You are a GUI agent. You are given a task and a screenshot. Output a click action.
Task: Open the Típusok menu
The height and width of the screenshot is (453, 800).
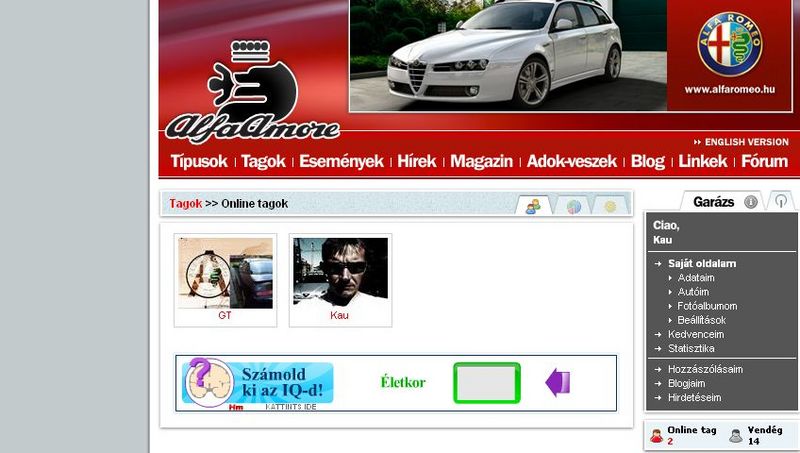[198, 161]
